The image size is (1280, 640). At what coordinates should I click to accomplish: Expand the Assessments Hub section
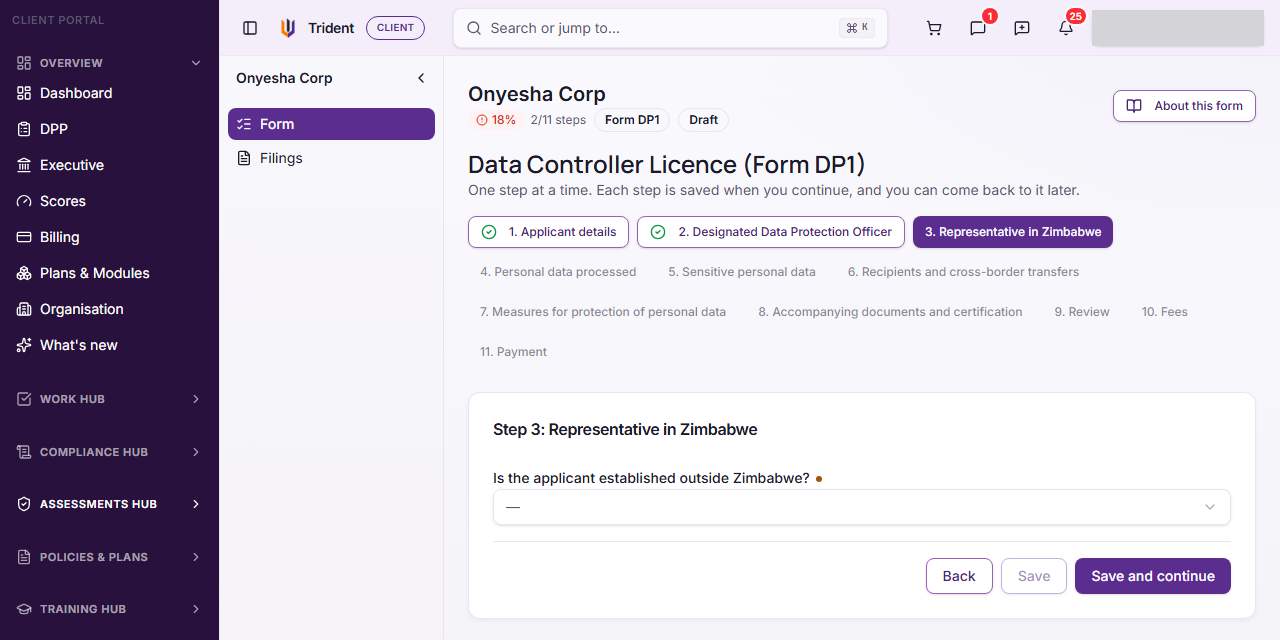(x=196, y=504)
